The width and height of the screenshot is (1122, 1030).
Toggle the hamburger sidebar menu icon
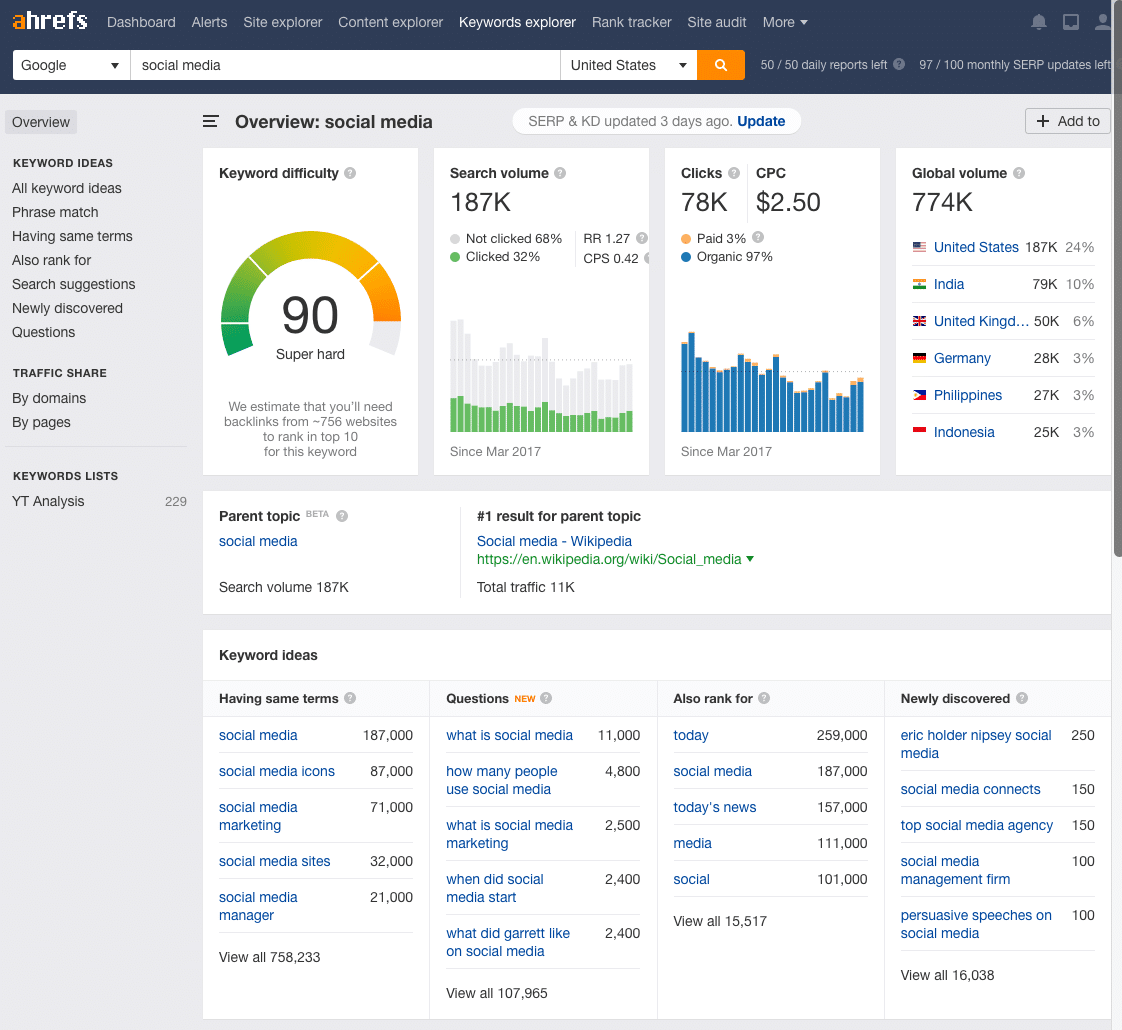pos(210,122)
